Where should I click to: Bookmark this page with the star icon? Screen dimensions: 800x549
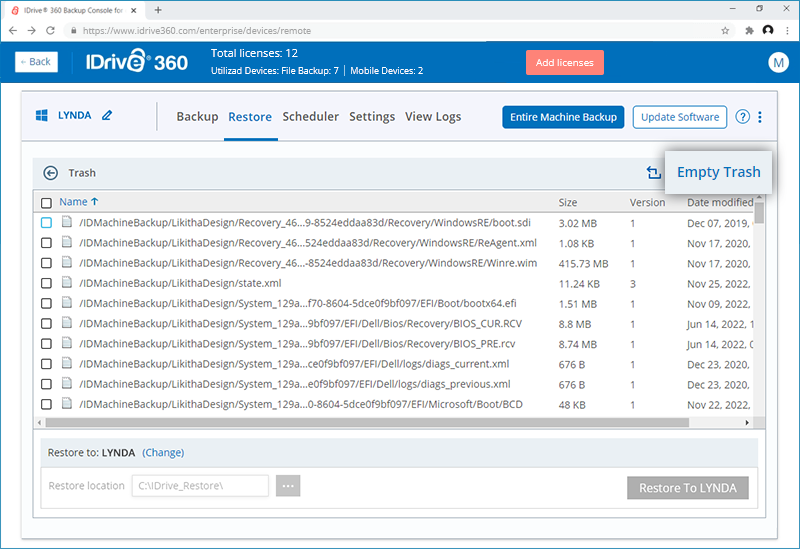click(725, 31)
